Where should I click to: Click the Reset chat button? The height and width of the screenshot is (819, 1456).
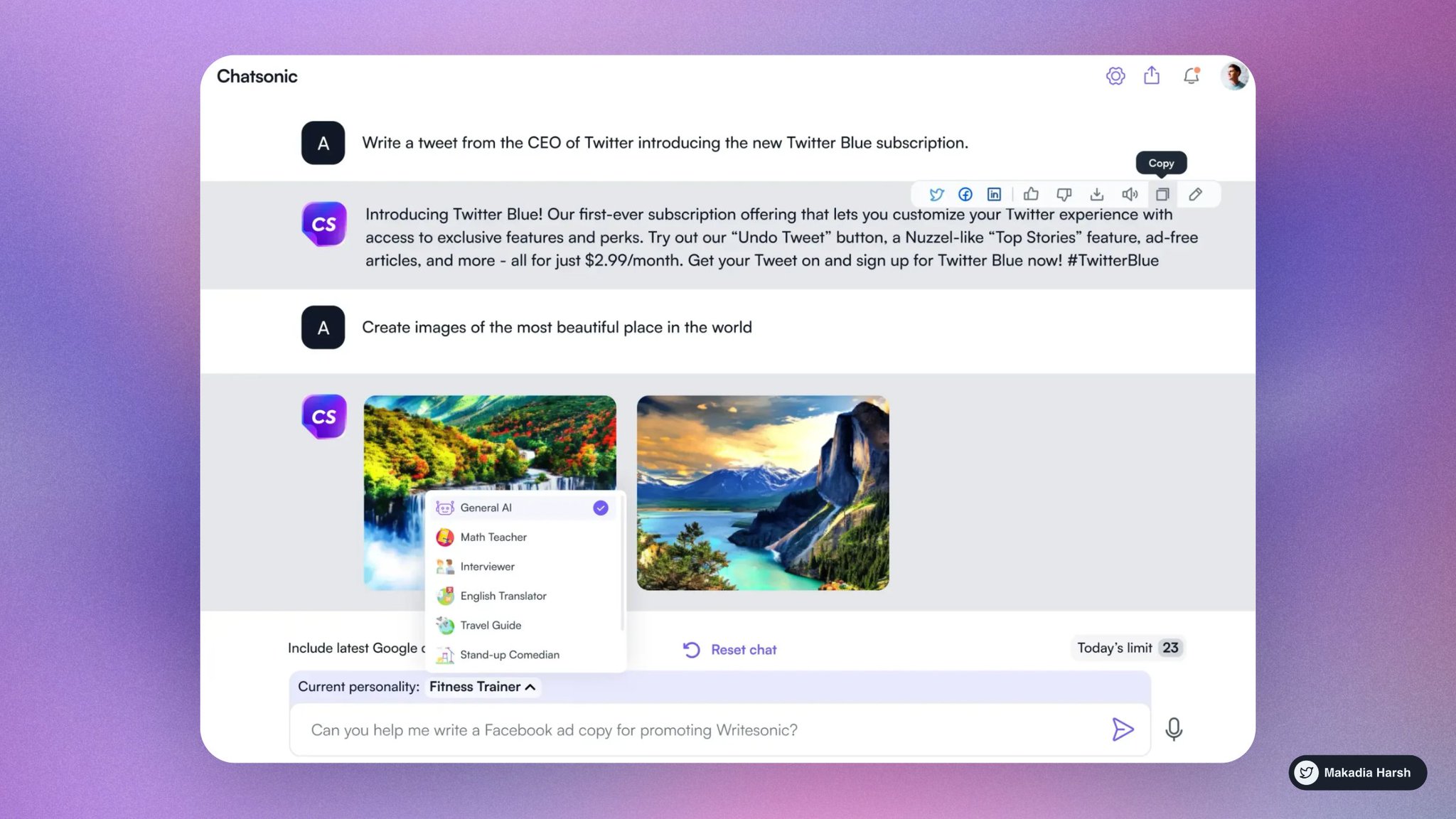point(730,650)
